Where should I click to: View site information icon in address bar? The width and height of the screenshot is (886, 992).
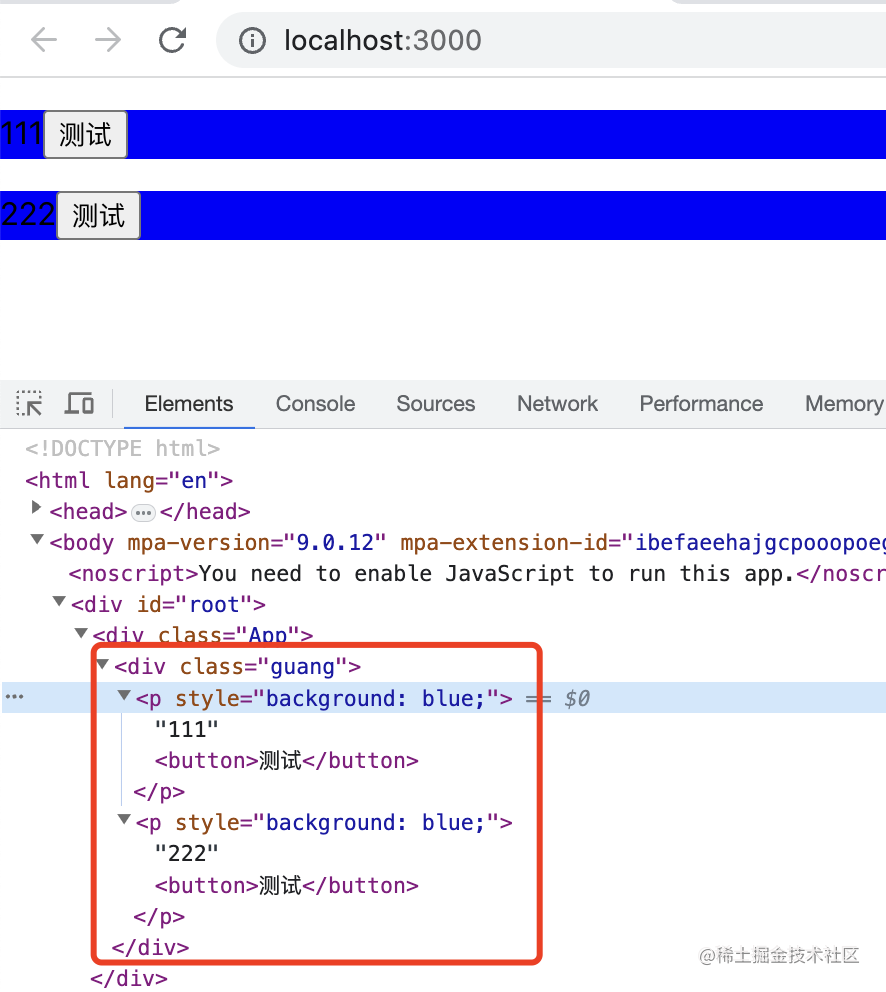click(x=252, y=40)
